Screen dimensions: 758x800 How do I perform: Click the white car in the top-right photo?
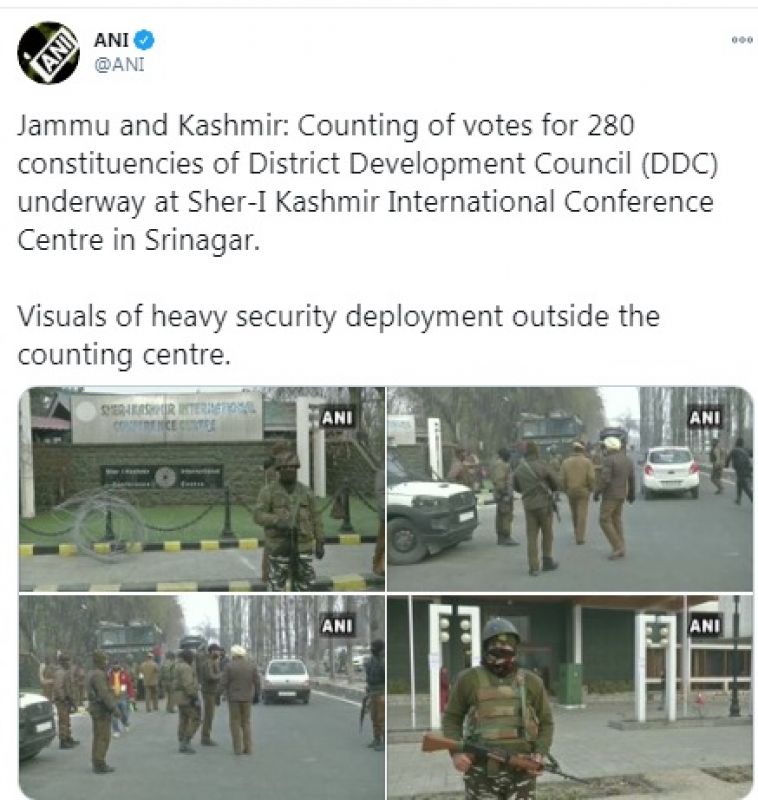click(x=670, y=471)
